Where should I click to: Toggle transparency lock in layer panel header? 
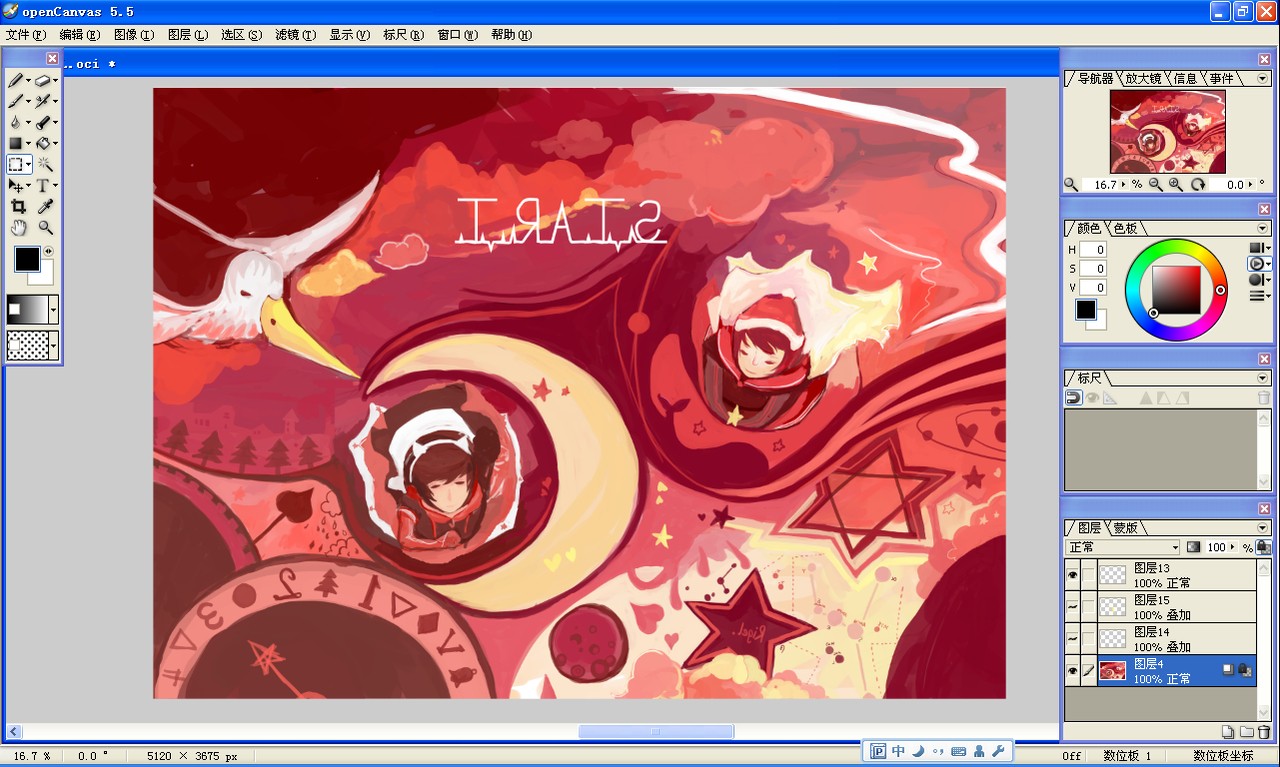coord(1264,547)
